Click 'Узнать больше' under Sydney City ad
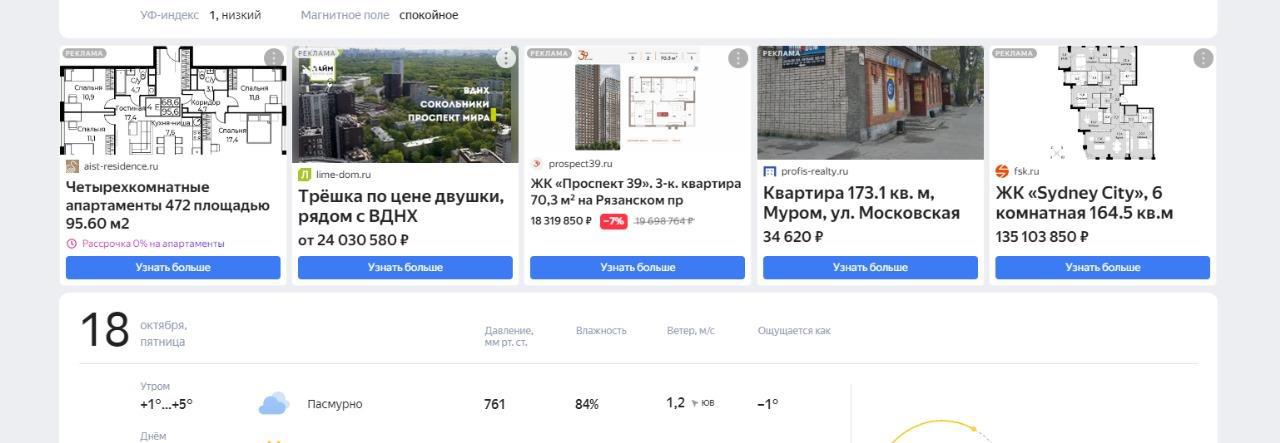The width and height of the screenshot is (1280, 443). [1102, 267]
